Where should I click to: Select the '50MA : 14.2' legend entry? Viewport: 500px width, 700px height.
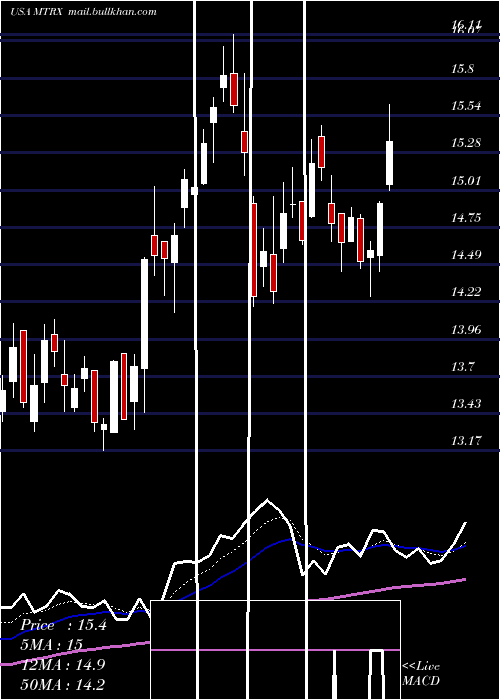pos(63,684)
